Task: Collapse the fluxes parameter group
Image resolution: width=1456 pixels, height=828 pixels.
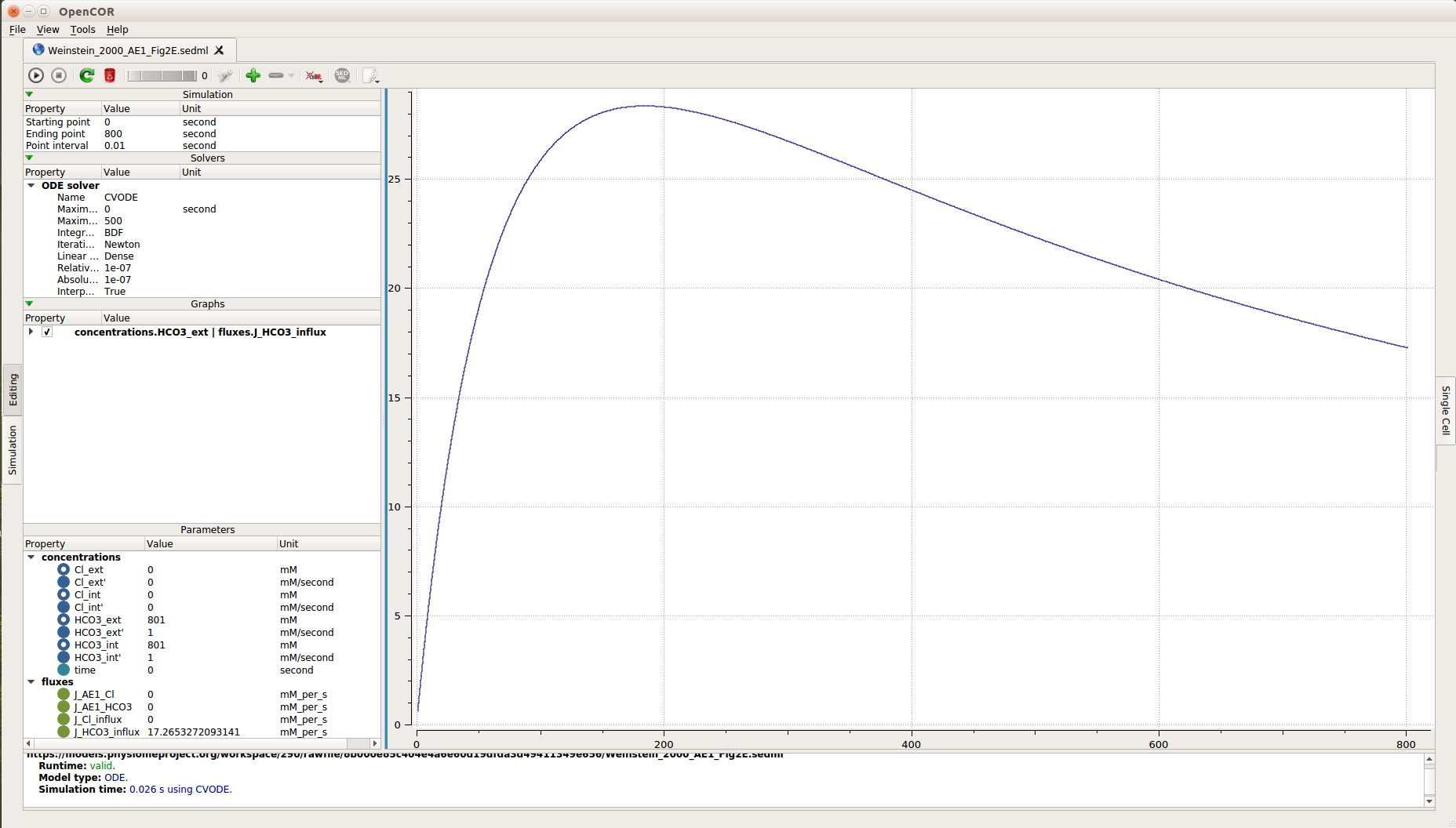Action: (x=31, y=682)
